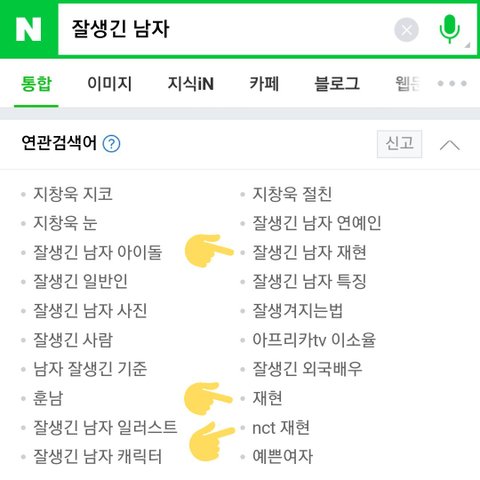Open related search 잘생긴 남자 재현
The image size is (480, 480).
click(309, 252)
